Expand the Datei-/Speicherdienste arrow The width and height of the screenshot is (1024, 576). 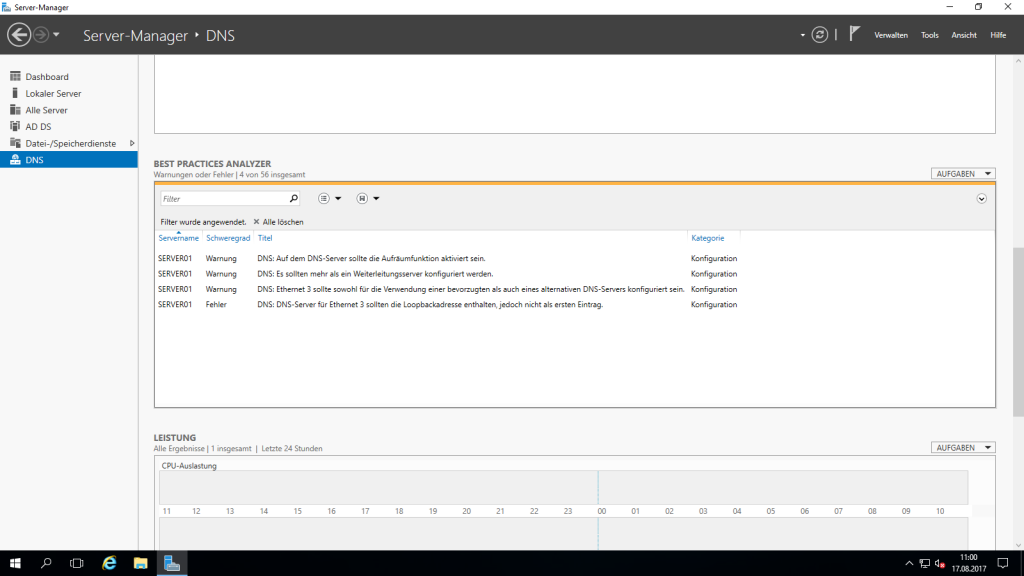(132, 143)
